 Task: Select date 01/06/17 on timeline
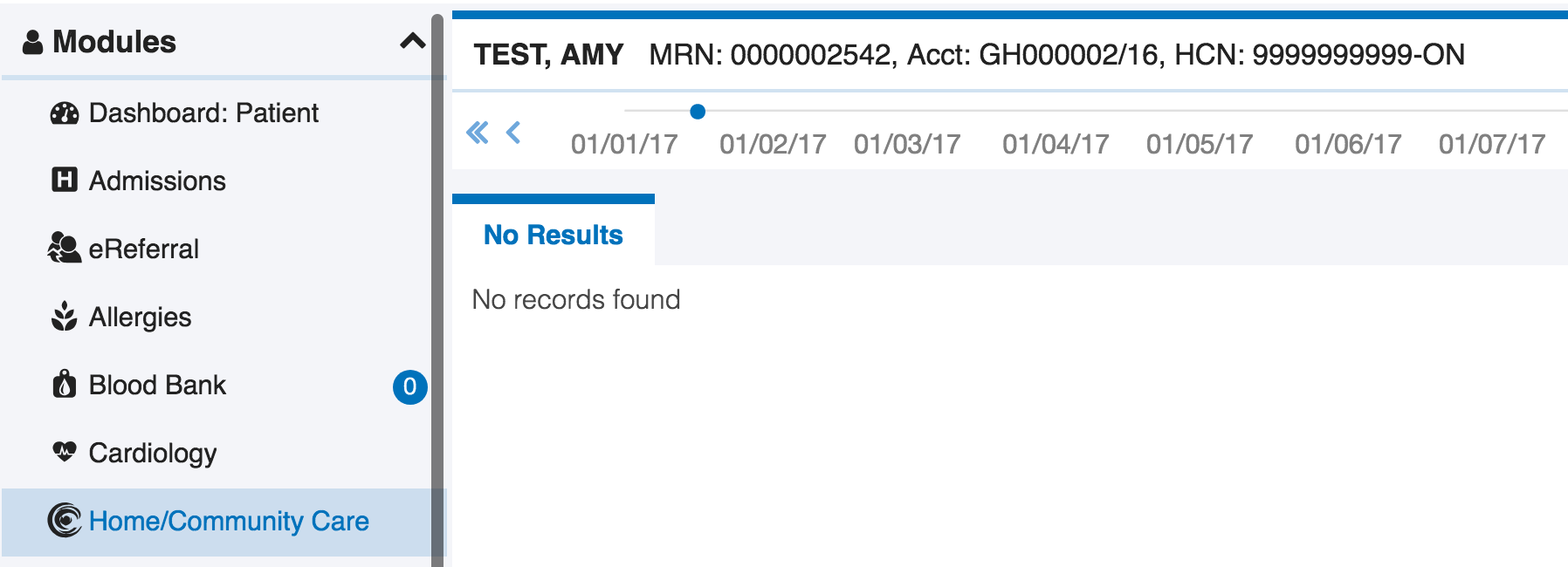coord(1348,144)
